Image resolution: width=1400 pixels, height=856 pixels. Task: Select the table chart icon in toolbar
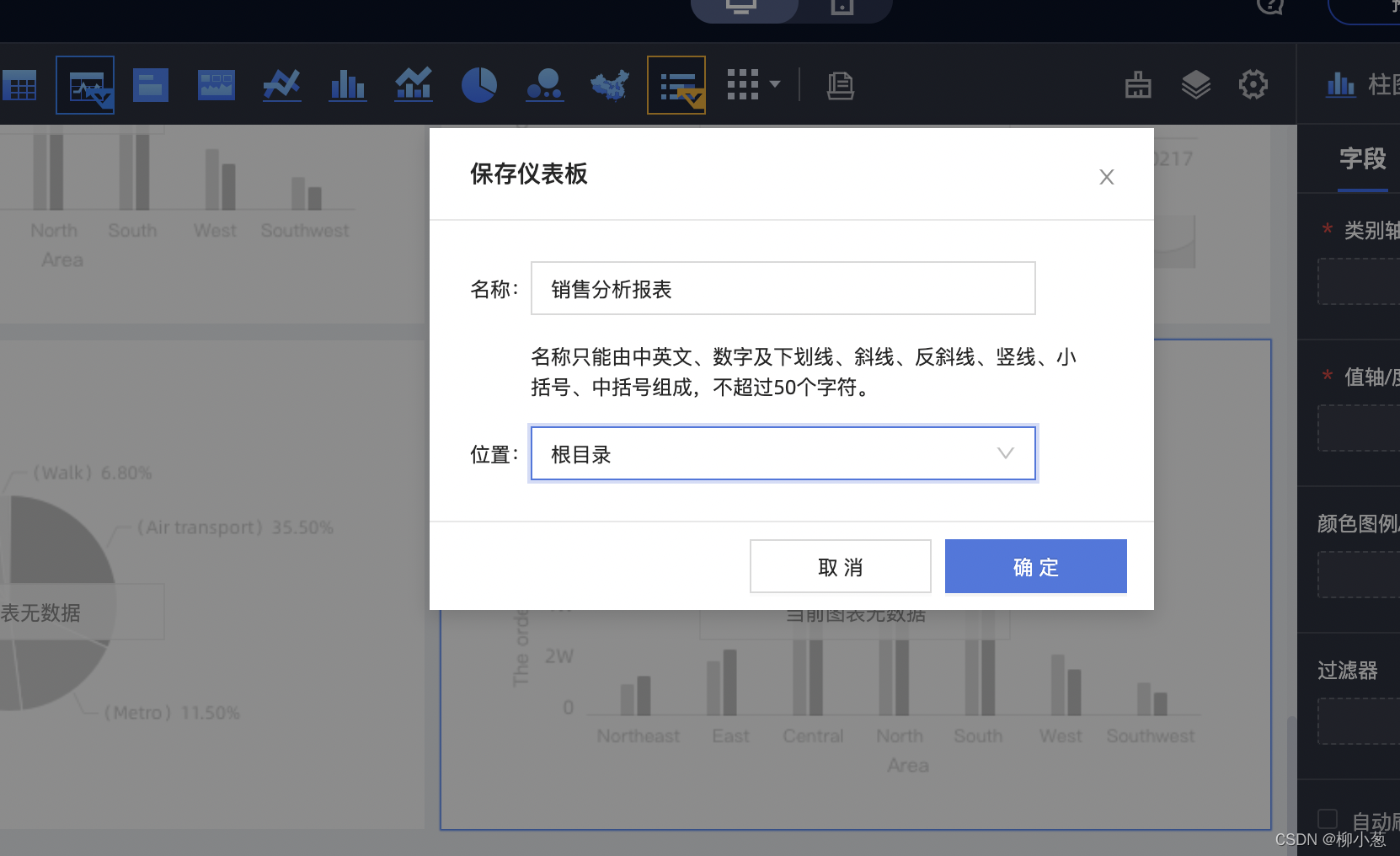[x=19, y=85]
